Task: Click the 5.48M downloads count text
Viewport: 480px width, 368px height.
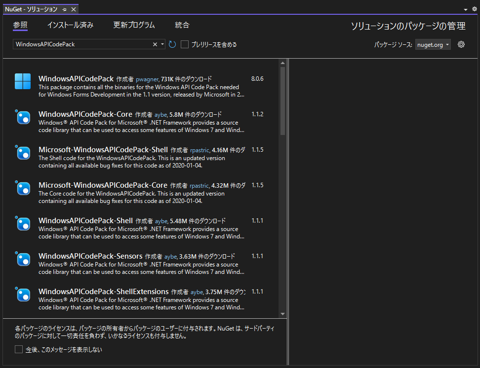Action: click(x=198, y=221)
